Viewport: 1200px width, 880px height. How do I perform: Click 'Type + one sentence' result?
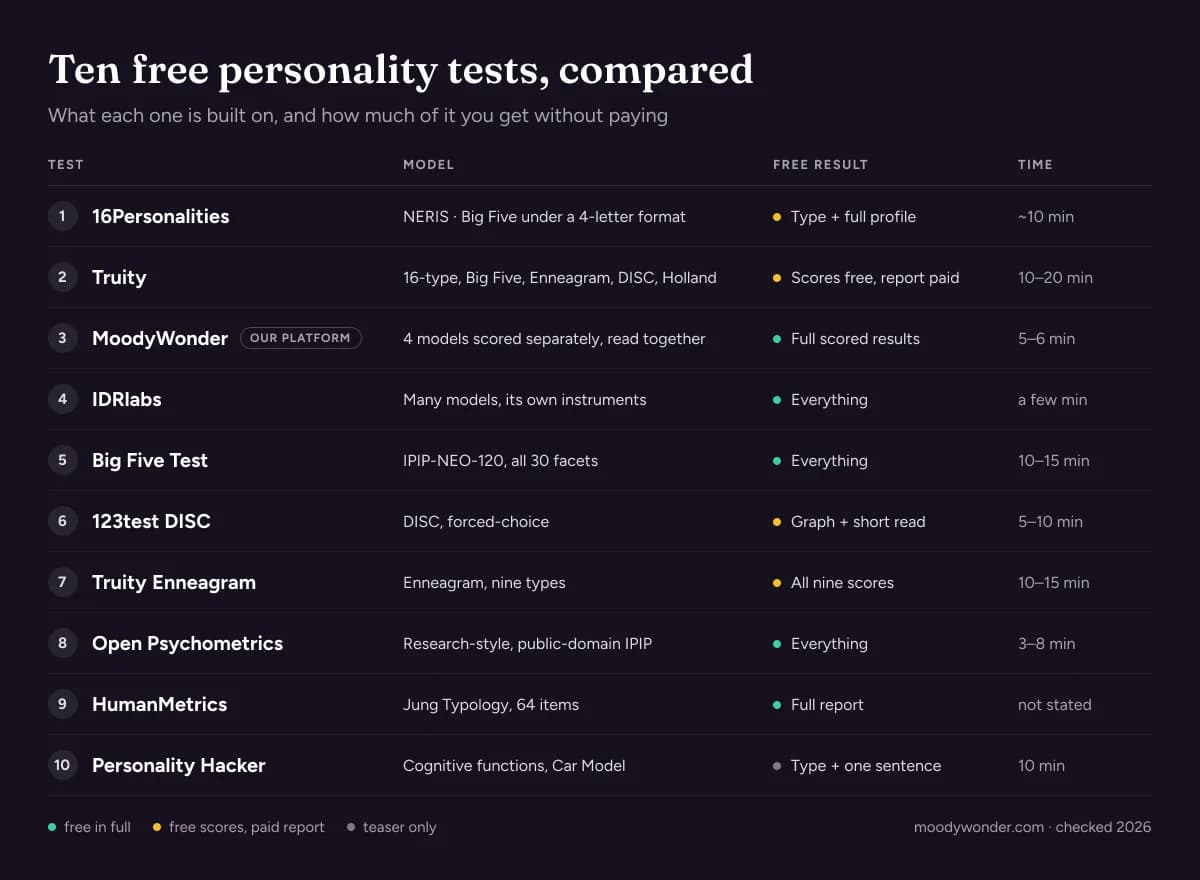pos(866,765)
